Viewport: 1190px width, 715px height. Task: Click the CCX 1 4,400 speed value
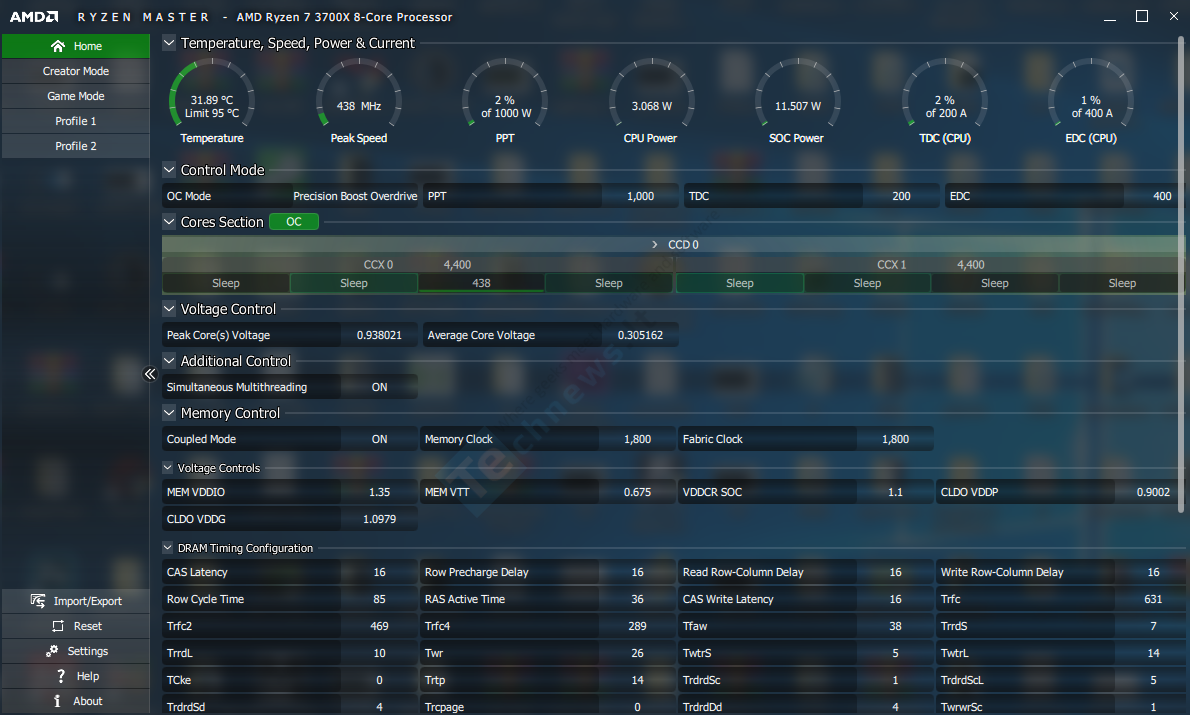[x=971, y=265]
